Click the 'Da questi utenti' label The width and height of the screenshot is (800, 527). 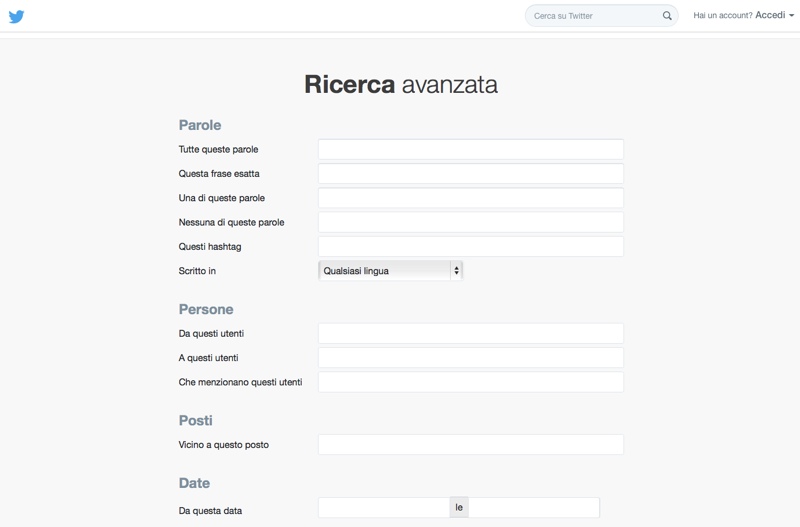(211, 334)
